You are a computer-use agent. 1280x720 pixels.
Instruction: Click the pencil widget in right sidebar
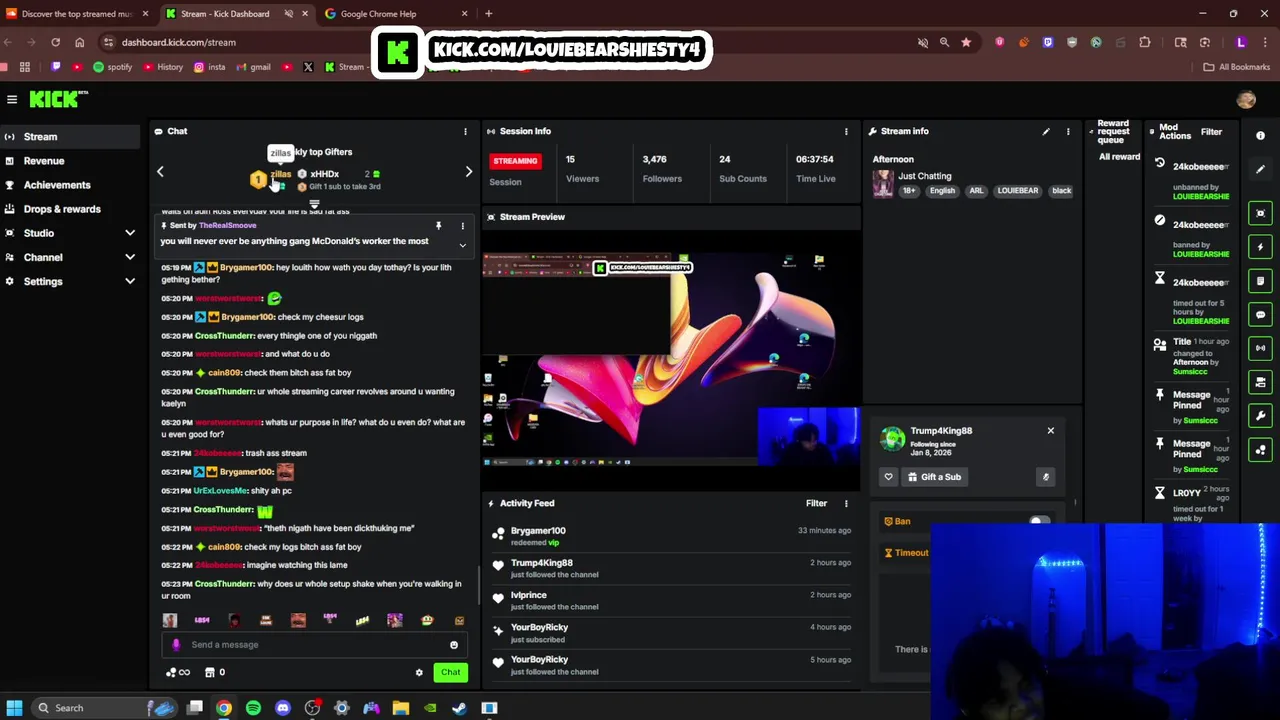coord(1261,169)
